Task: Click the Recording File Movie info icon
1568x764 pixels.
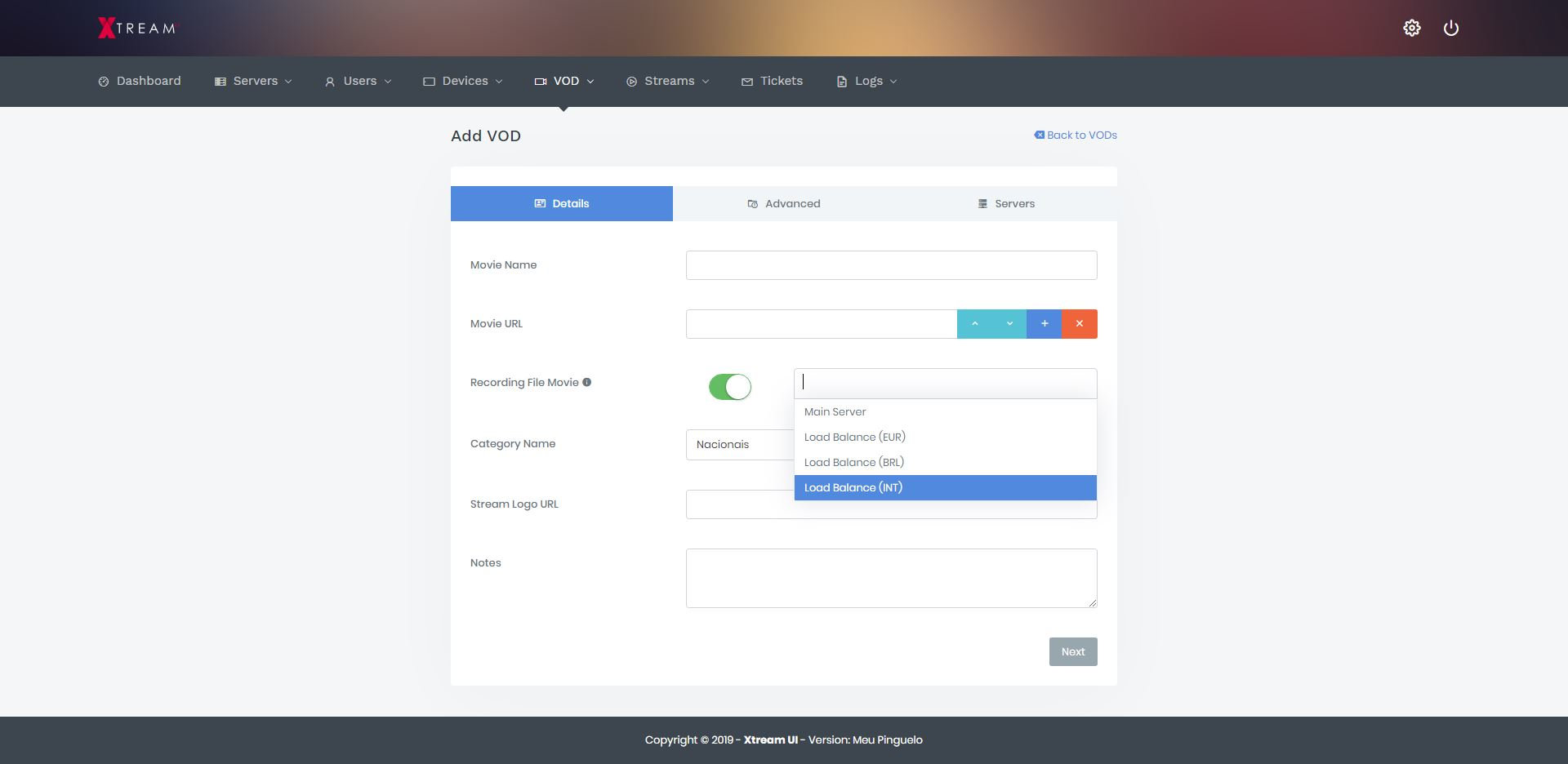Action: (x=586, y=382)
